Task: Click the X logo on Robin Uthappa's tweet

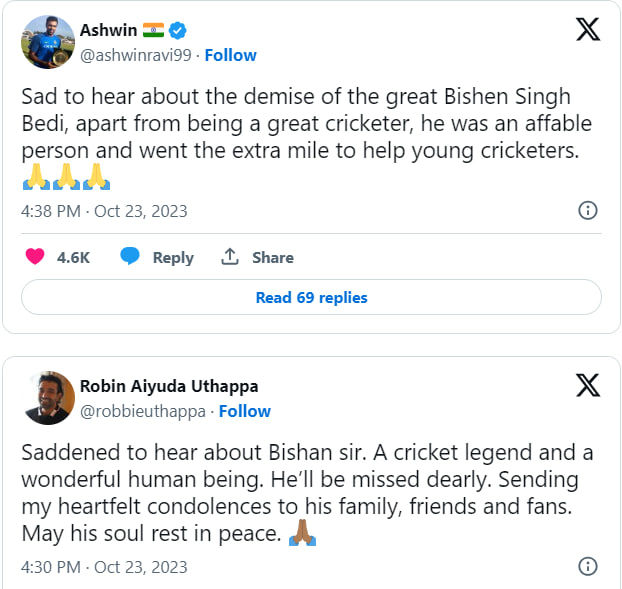Action: (x=588, y=385)
